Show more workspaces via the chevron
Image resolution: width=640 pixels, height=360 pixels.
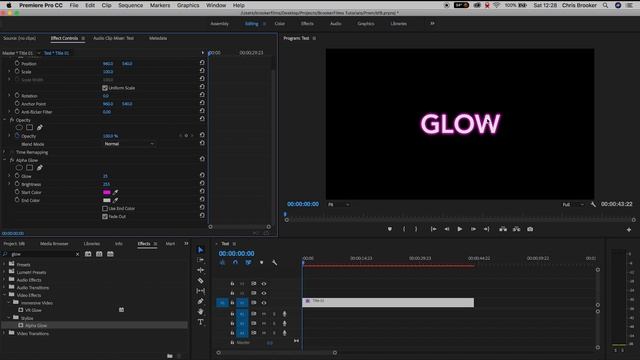click(432, 24)
